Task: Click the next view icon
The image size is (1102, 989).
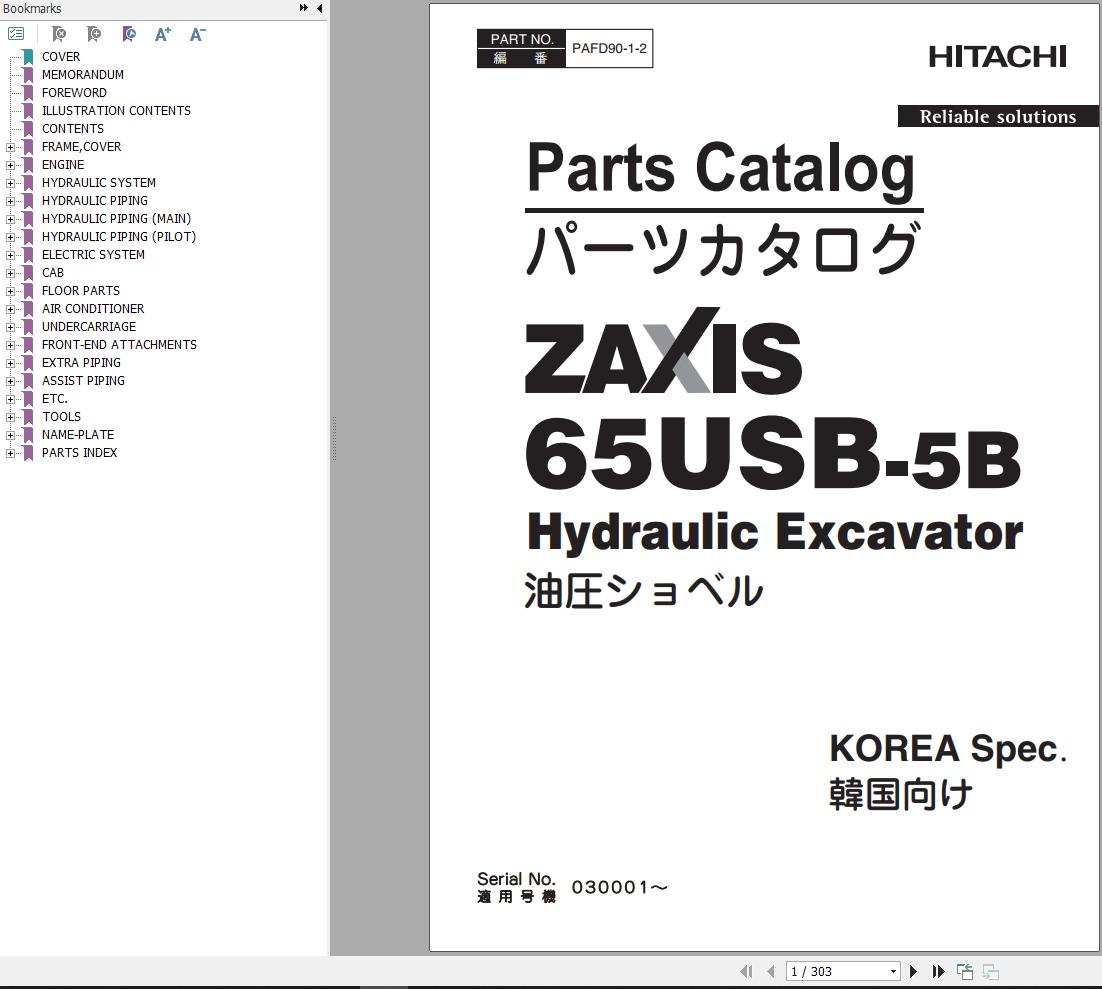Action: coord(991,971)
